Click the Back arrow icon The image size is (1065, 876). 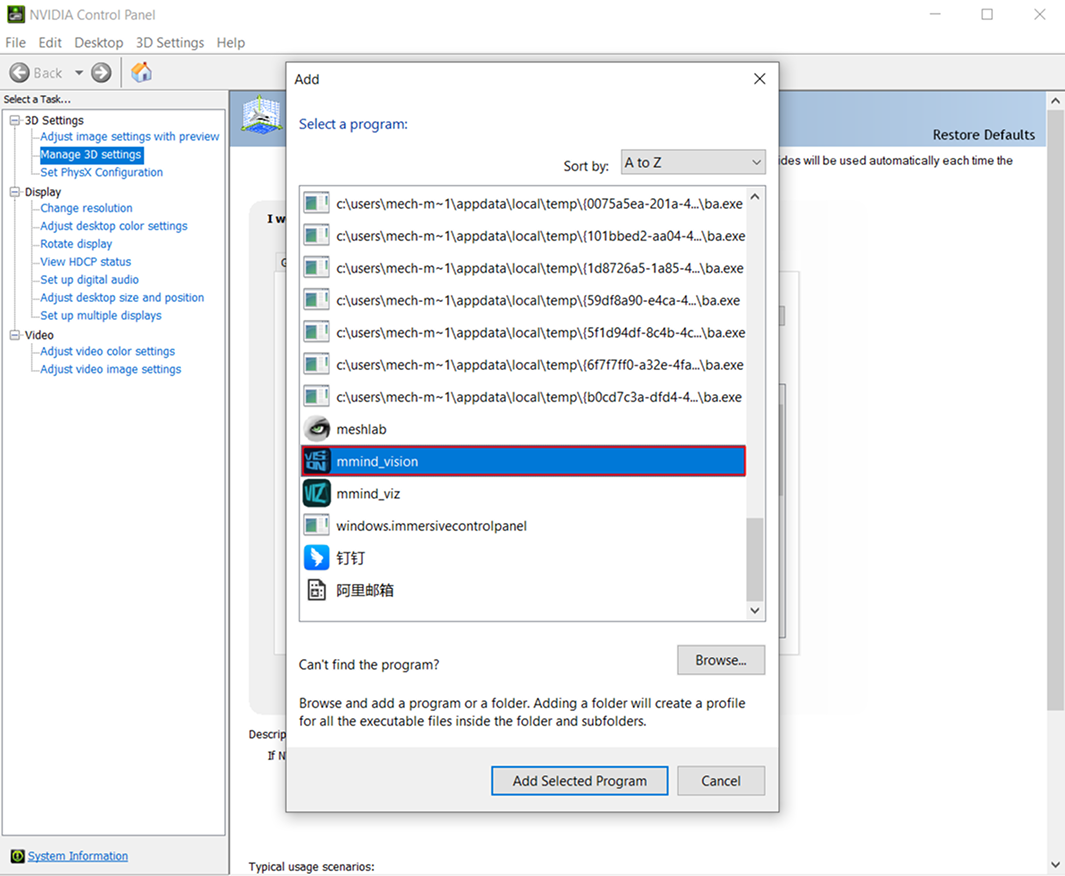(x=19, y=73)
